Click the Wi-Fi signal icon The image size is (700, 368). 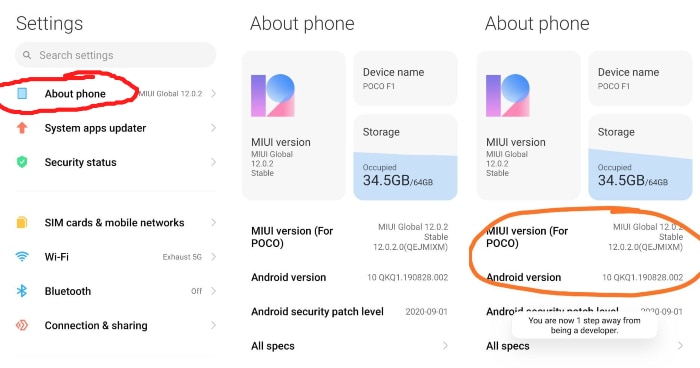(x=22, y=257)
